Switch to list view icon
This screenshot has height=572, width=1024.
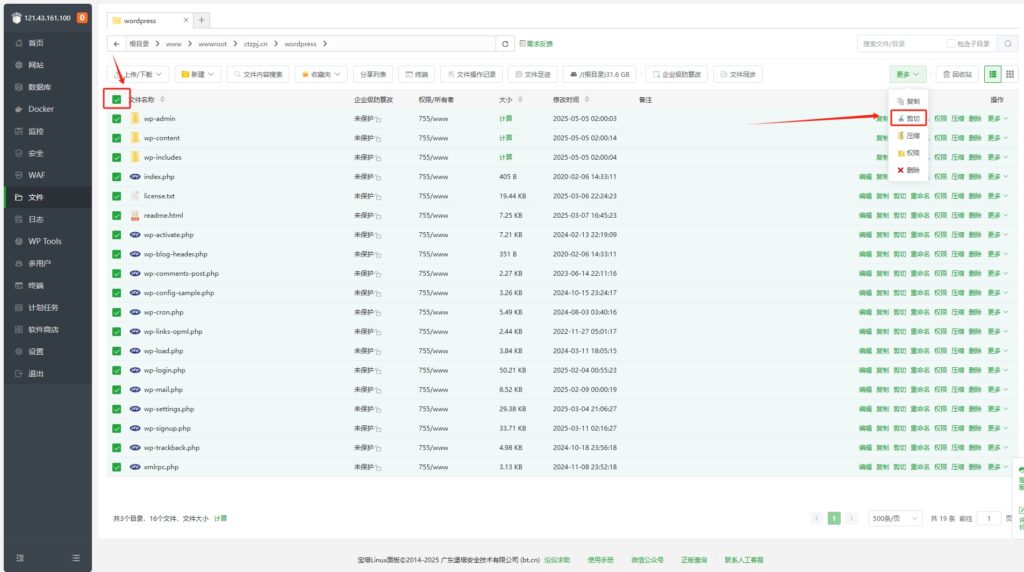click(993, 74)
